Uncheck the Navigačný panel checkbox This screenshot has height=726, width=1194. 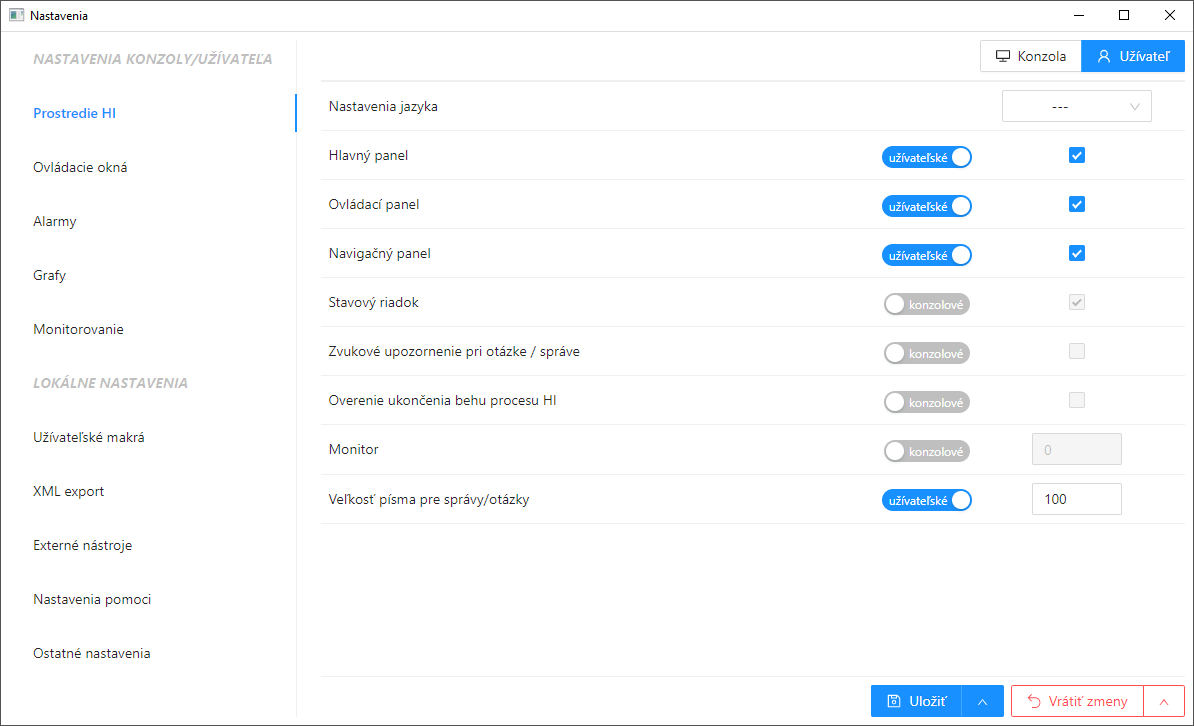pos(1077,254)
